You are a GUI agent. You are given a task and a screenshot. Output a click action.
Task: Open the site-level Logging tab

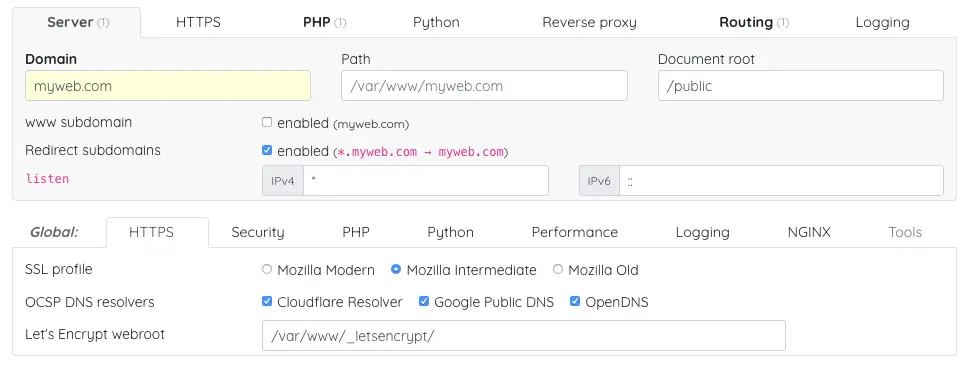pos(882,23)
